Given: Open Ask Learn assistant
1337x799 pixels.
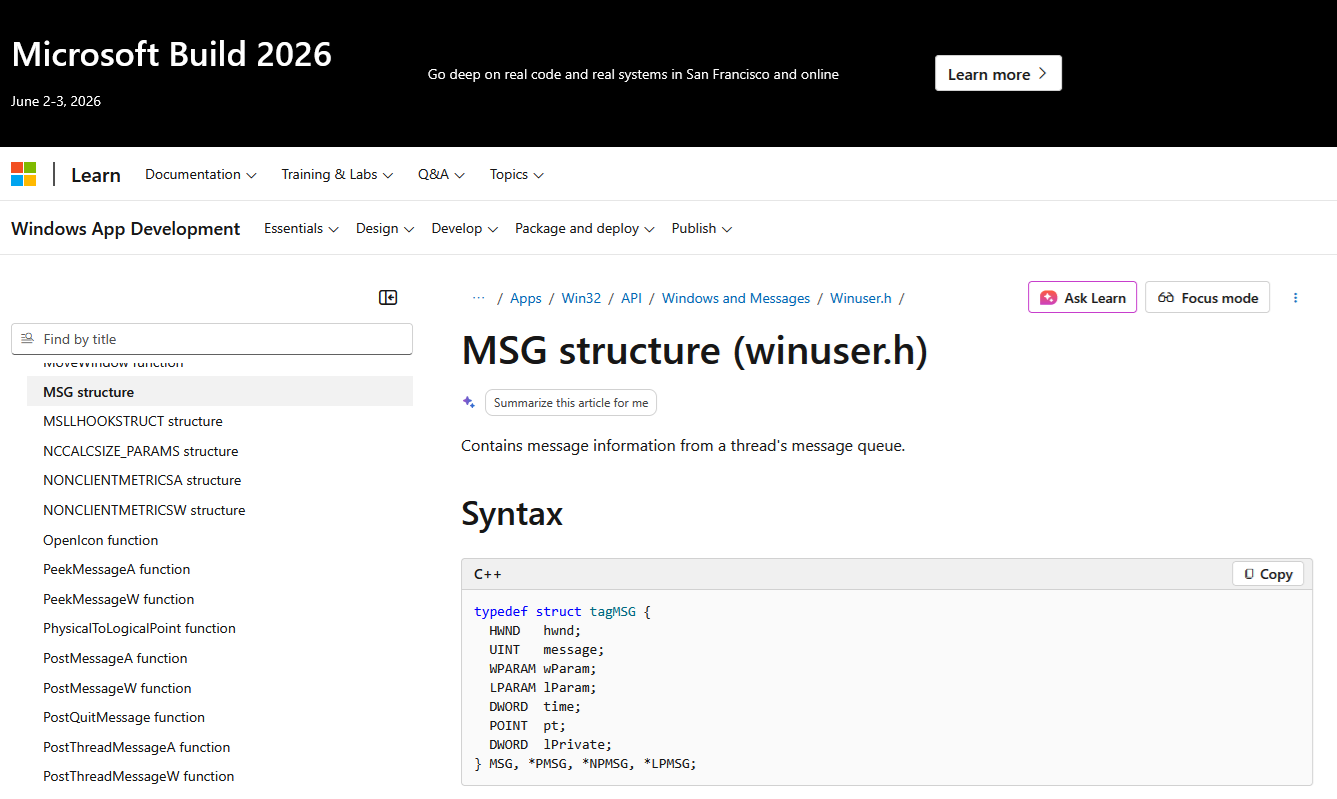Looking at the screenshot, I should point(1082,298).
